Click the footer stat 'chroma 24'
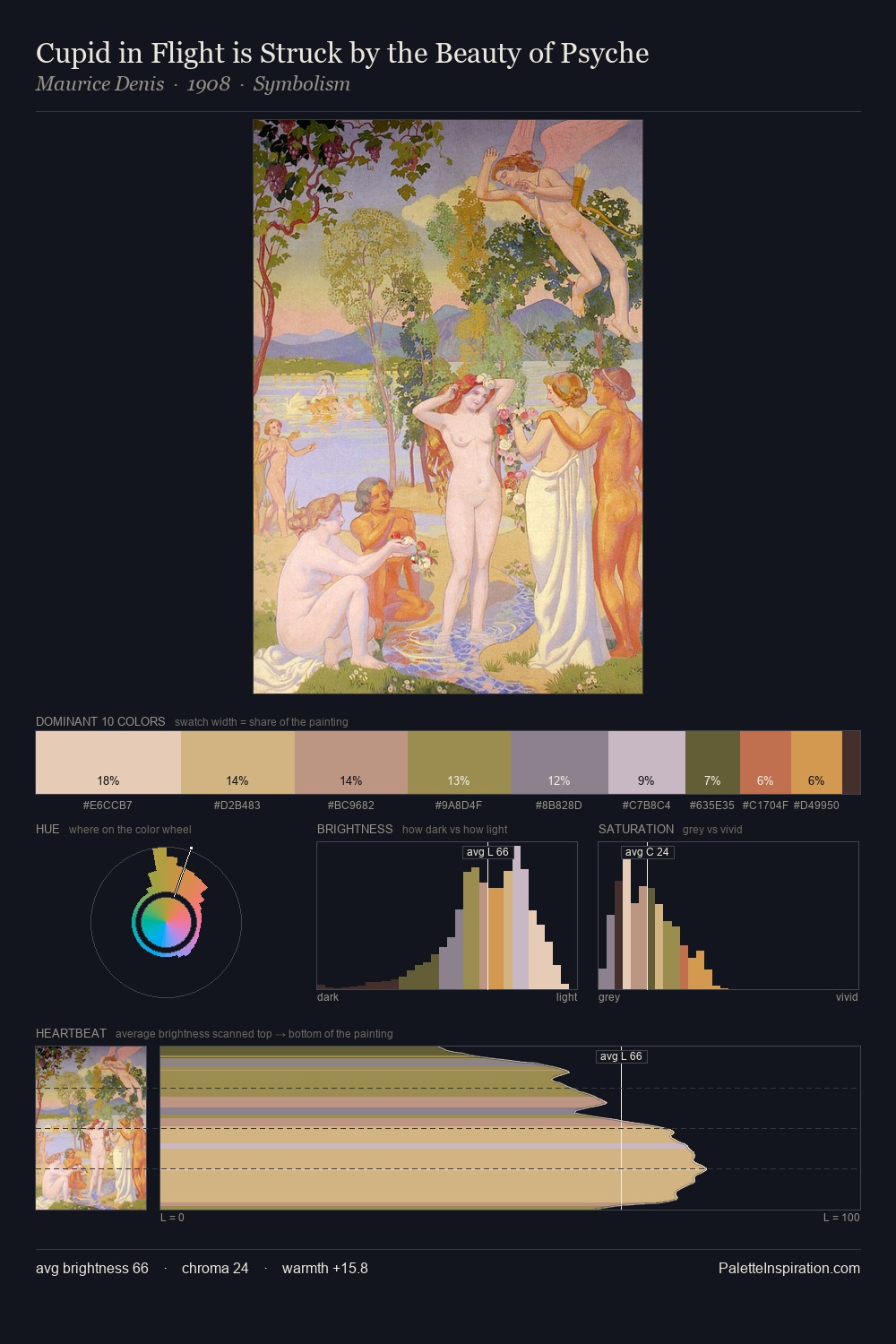Image resolution: width=896 pixels, height=1344 pixels. click(x=215, y=1269)
